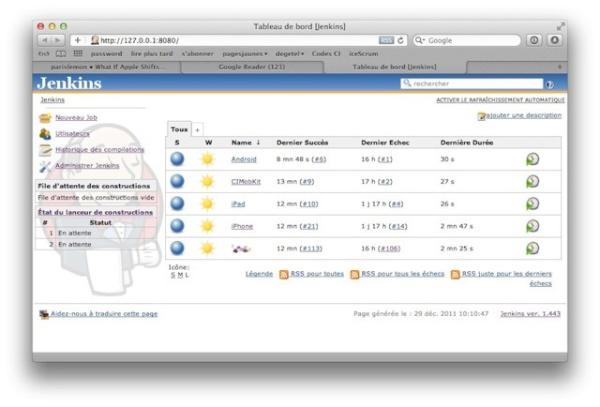Schedule a build for the iPhone job
Viewport: 600px width, 407px height.
click(533, 226)
